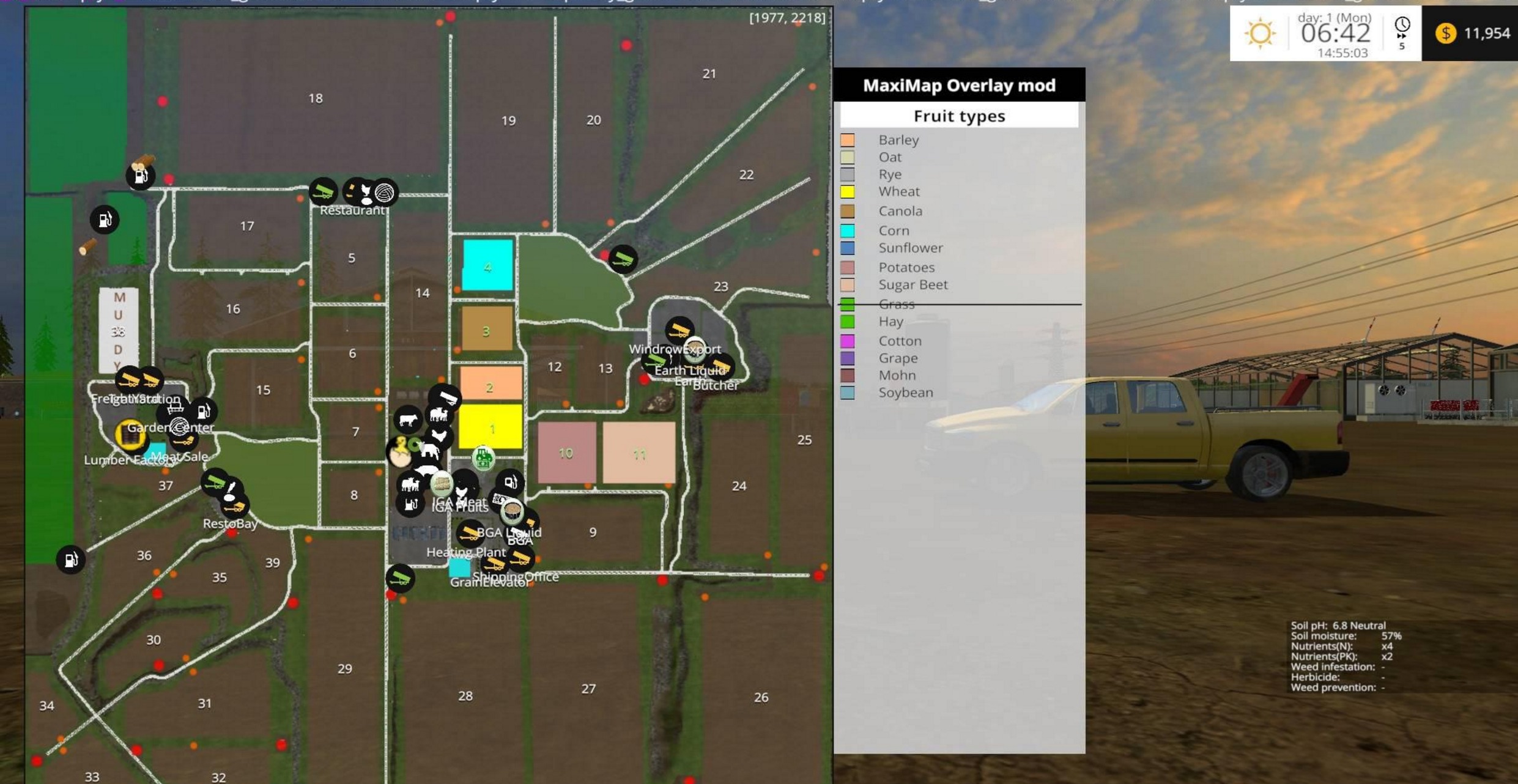Click the WindrowExport yellow trailer icon
Image resolution: width=1518 pixels, height=784 pixels.
679,331
